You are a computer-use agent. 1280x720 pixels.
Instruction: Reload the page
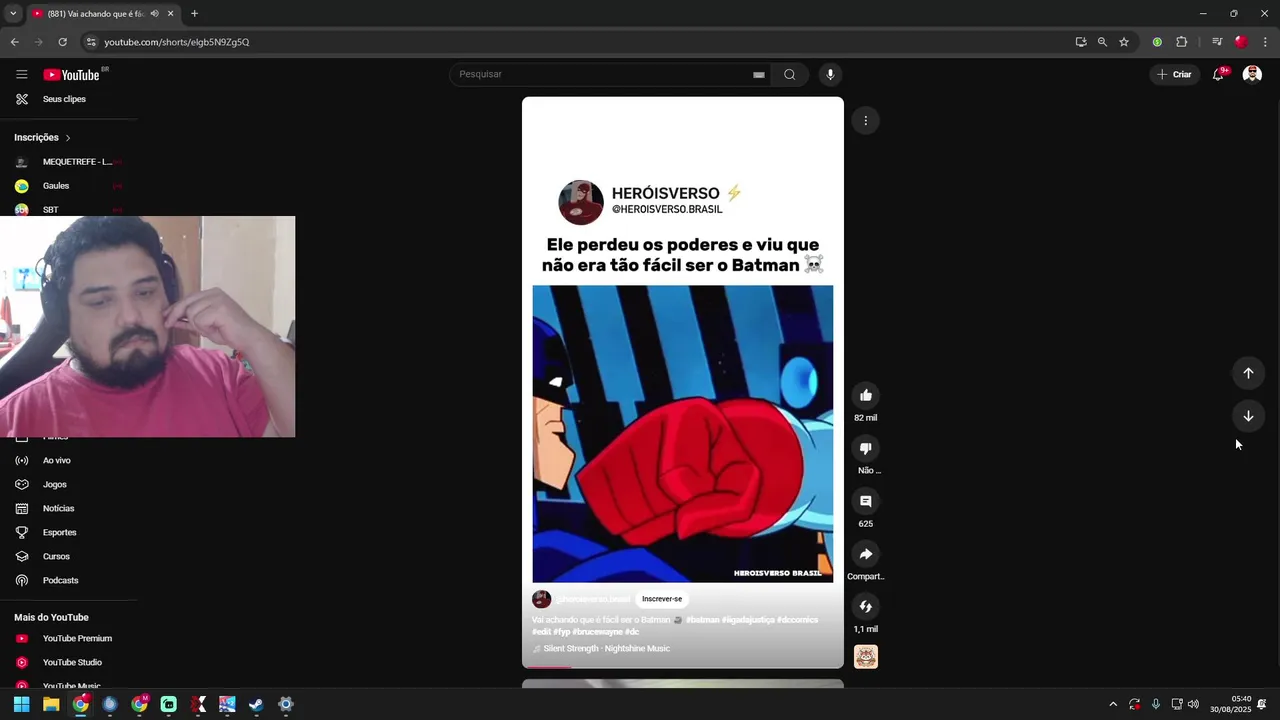[x=62, y=42]
